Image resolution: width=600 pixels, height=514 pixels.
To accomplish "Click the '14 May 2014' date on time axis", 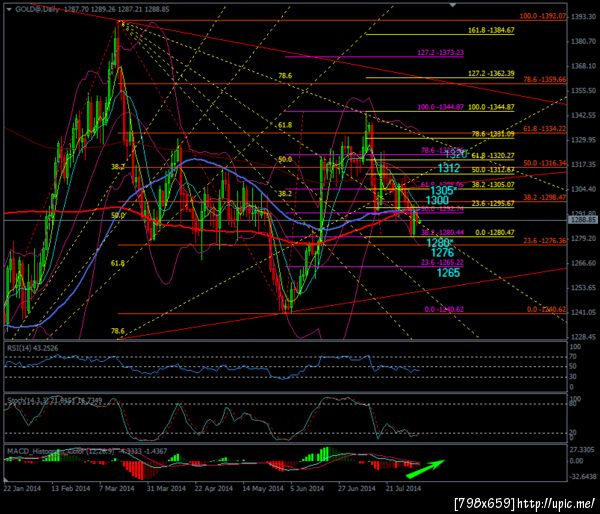I will [x=263, y=488].
